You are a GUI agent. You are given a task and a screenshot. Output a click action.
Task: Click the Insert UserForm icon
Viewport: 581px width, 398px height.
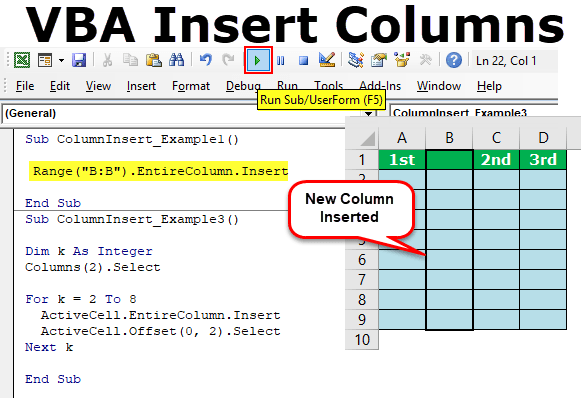(45, 60)
